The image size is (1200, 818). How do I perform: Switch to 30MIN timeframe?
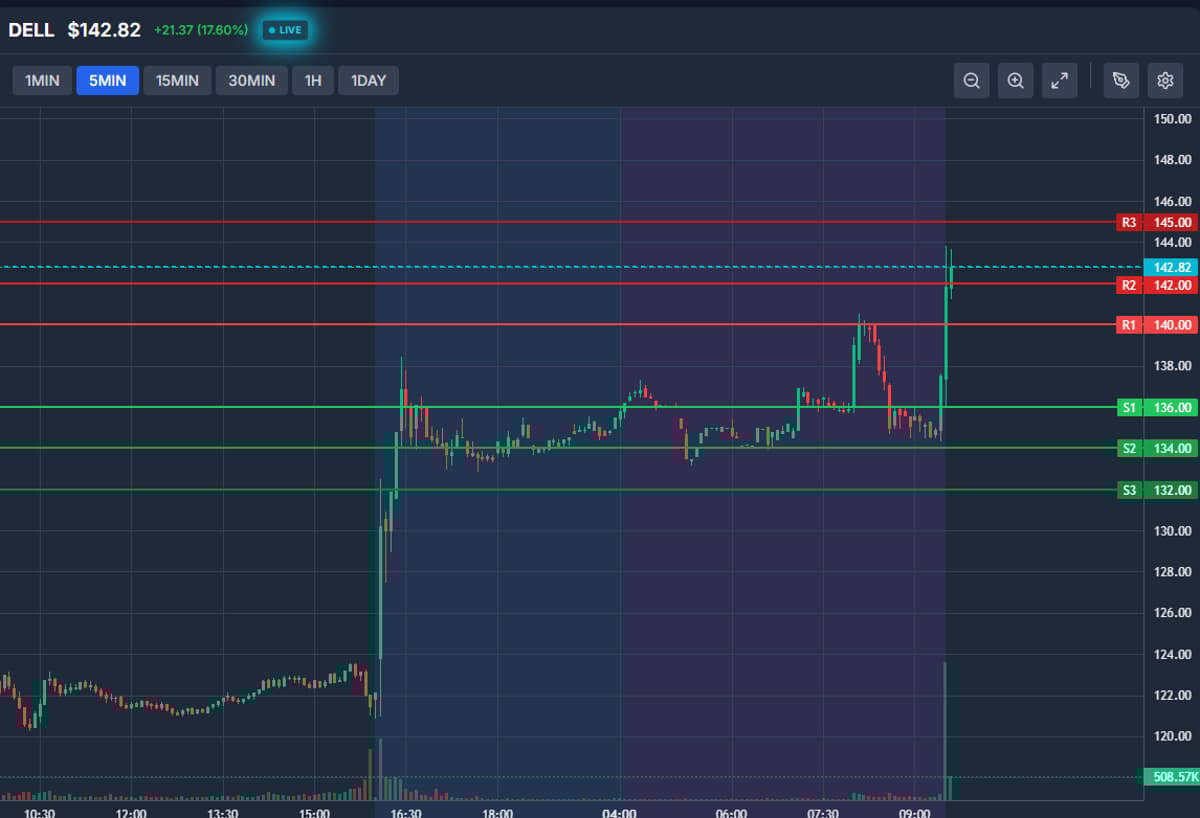pyautogui.click(x=252, y=81)
